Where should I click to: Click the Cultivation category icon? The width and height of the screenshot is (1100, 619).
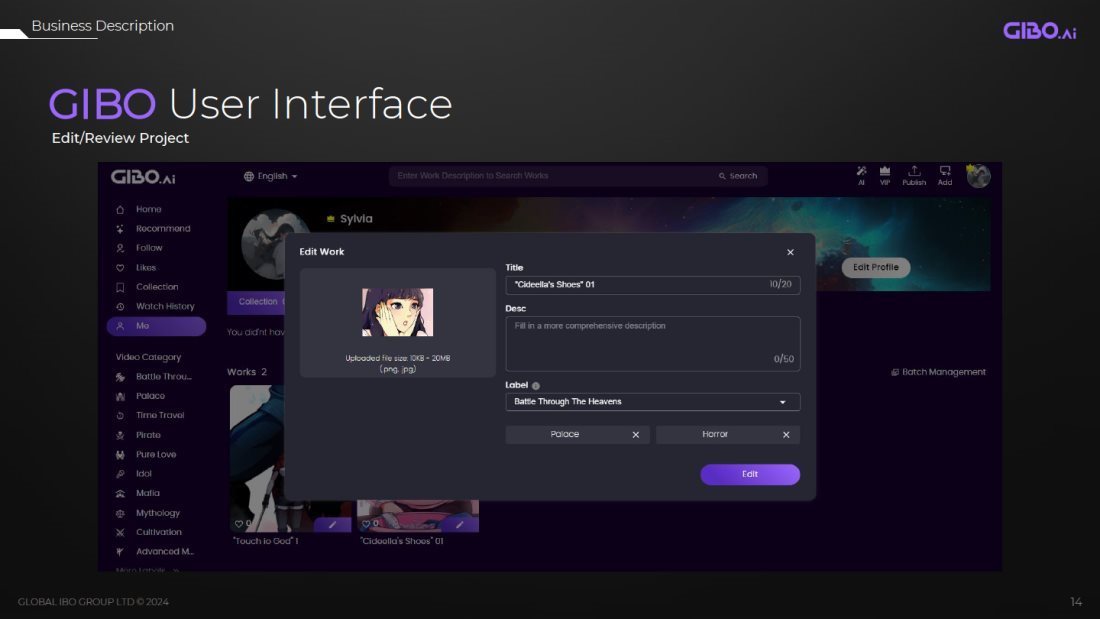point(120,533)
